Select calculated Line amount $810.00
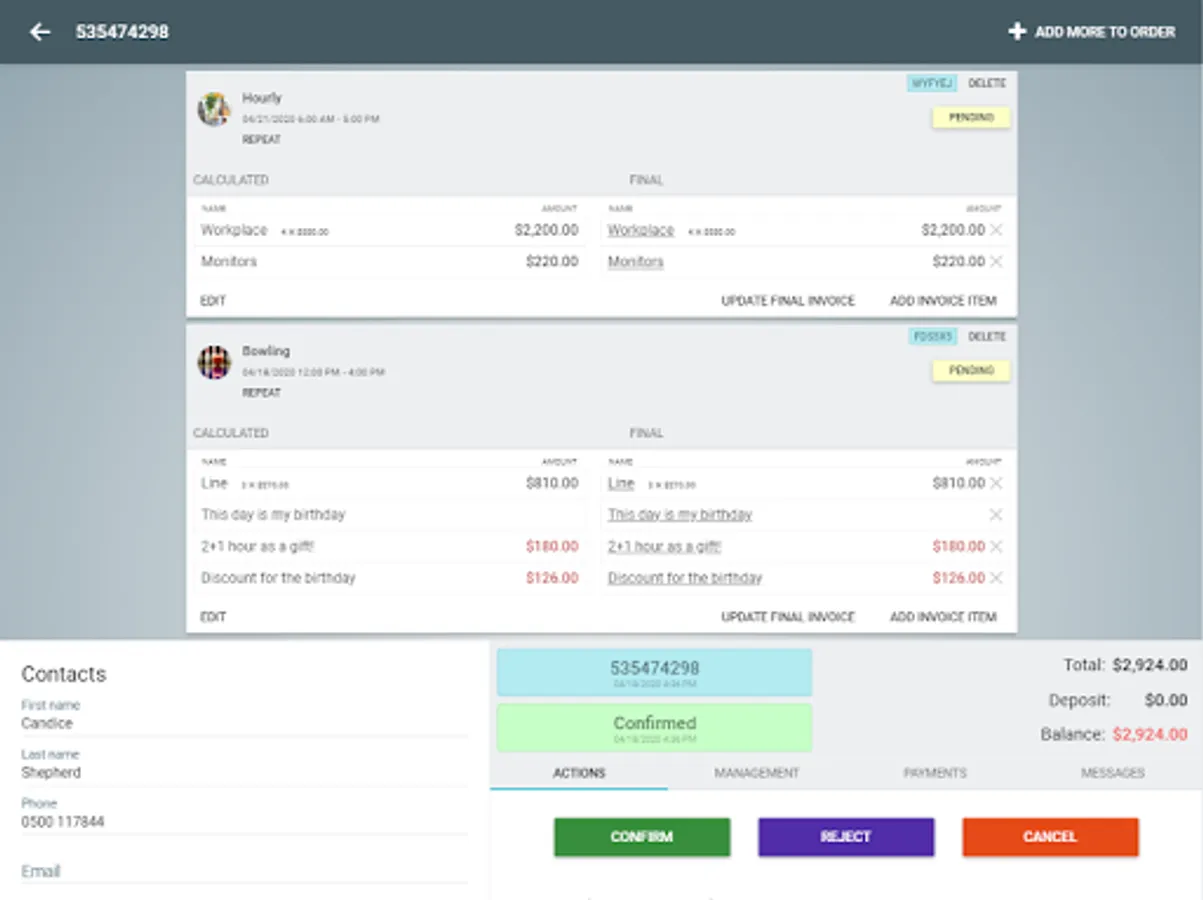 point(552,483)
